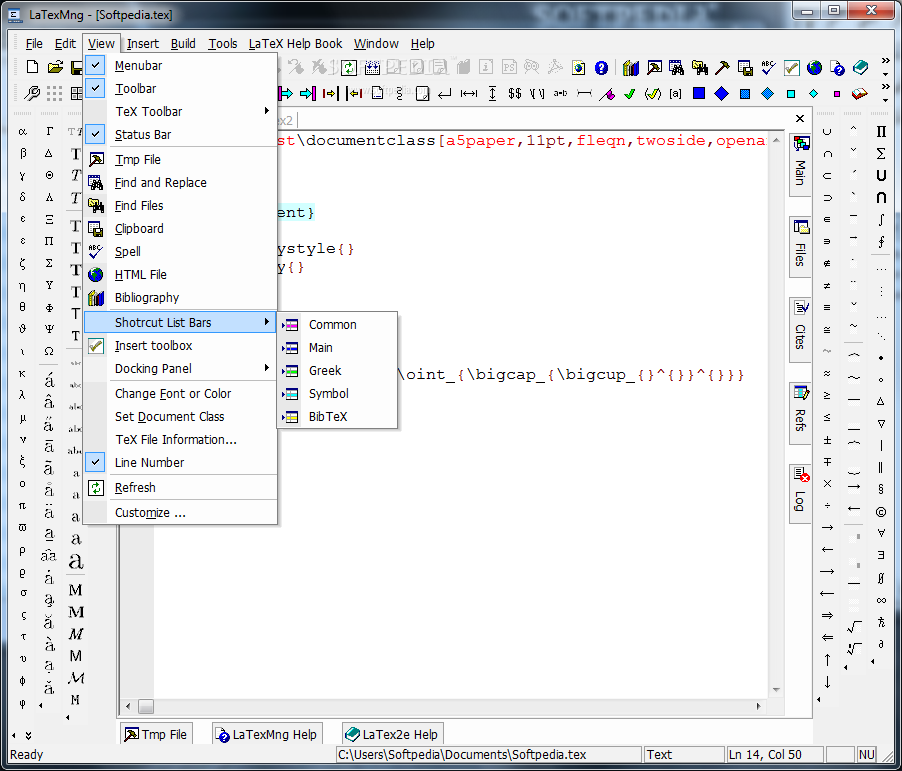Click the globe HTML File toolbar icon
The height and width of the screenshot is (771, 902).
tap(814, 68)
